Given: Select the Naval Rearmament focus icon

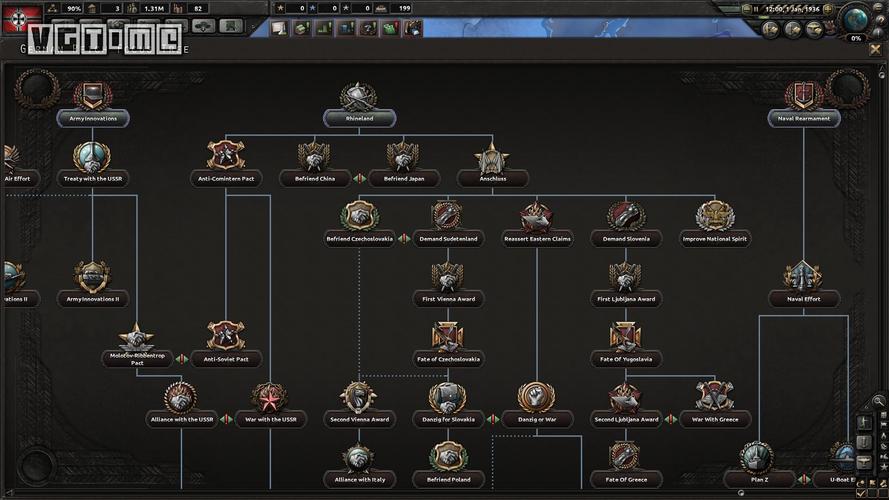Looking at the screenshot, I should click(x=804, y=97).
